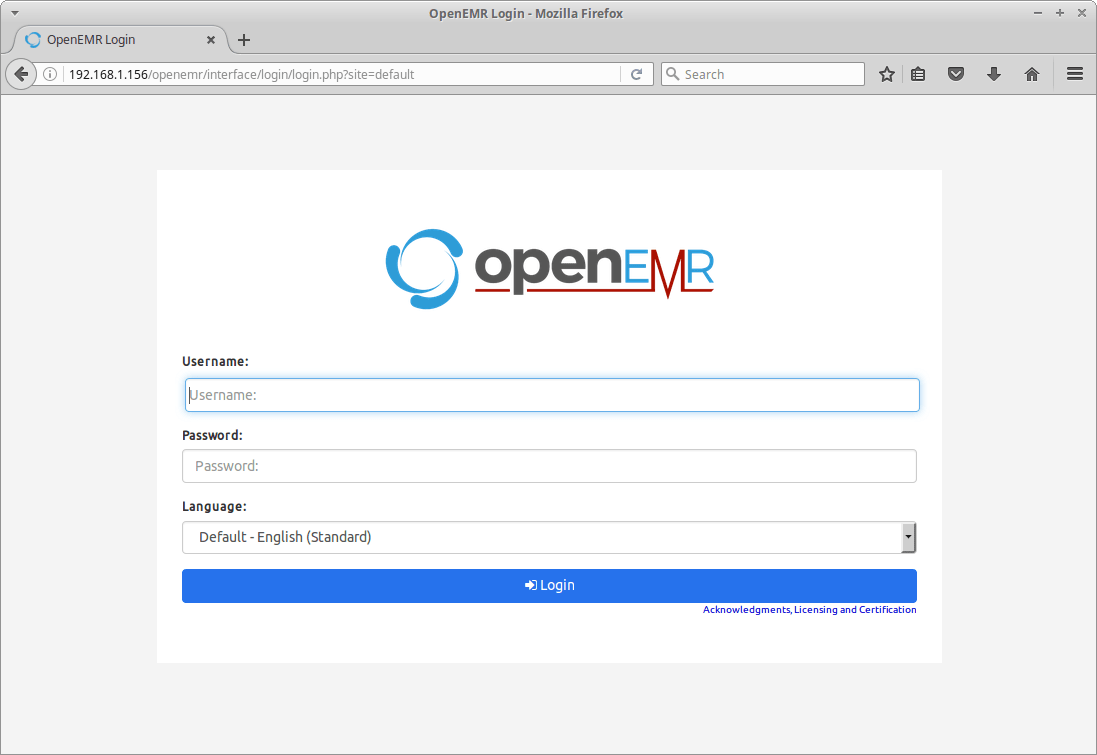
Task: Open a new browser tab
Action: [x=244, y=40]
